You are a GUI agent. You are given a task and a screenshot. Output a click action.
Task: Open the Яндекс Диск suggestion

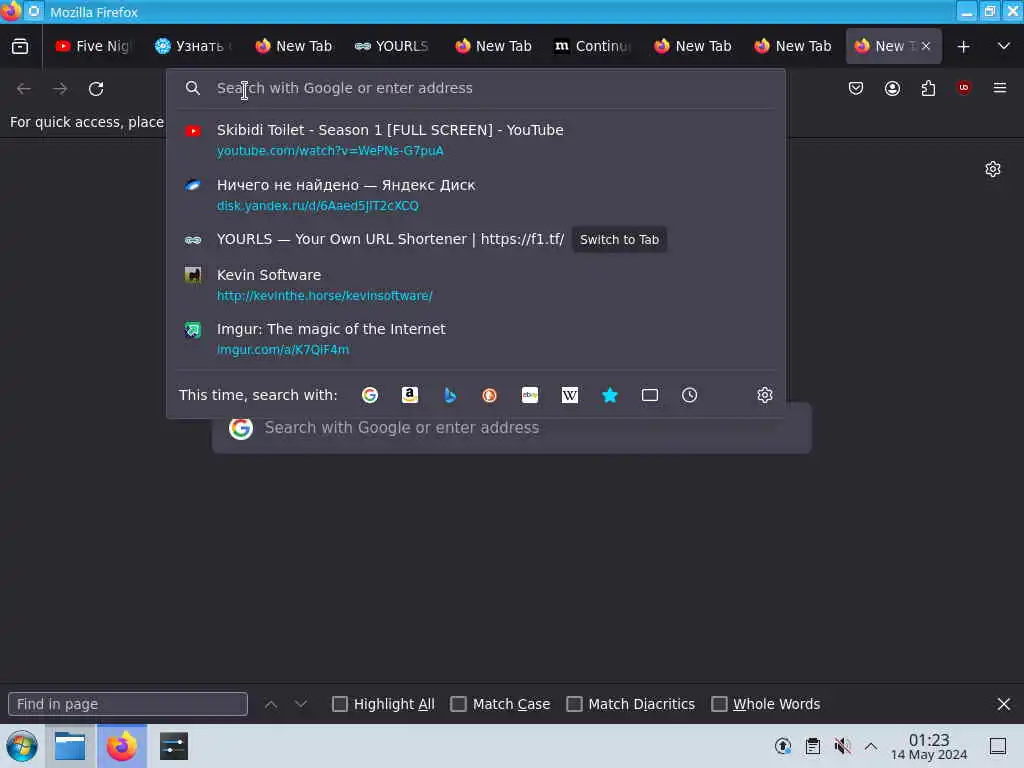(x=475, y=195)
